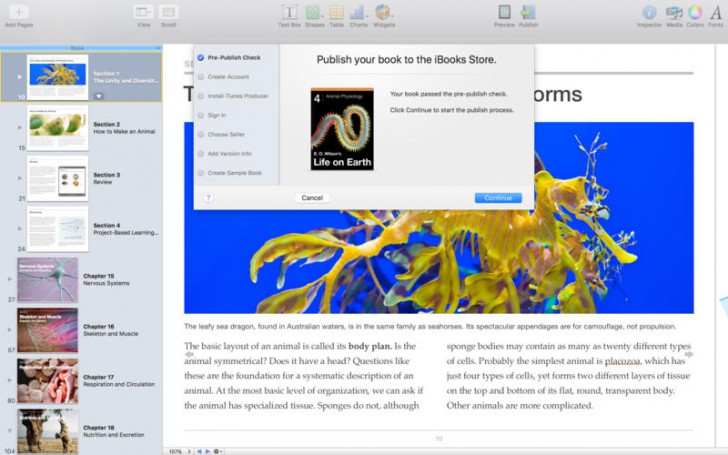Expand Chapter 16 disclosure triangle
This screenshot has width=728, height=455.
point(10,330)
